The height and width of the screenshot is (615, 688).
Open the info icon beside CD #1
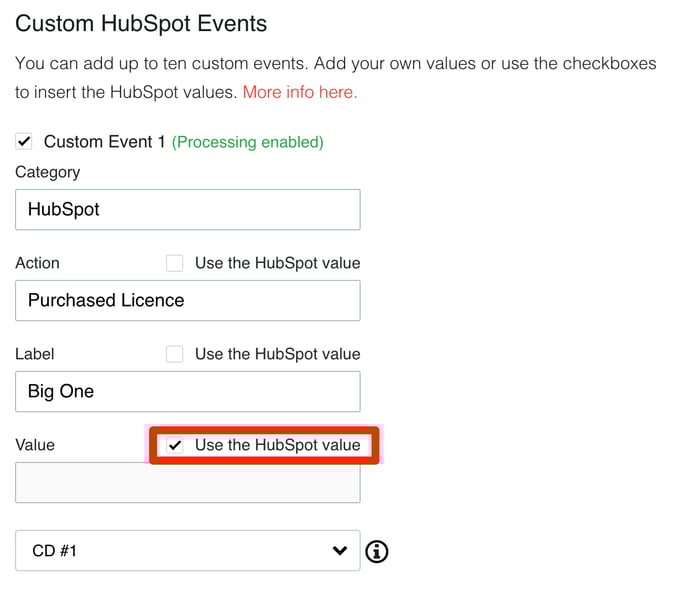[376, 551]
